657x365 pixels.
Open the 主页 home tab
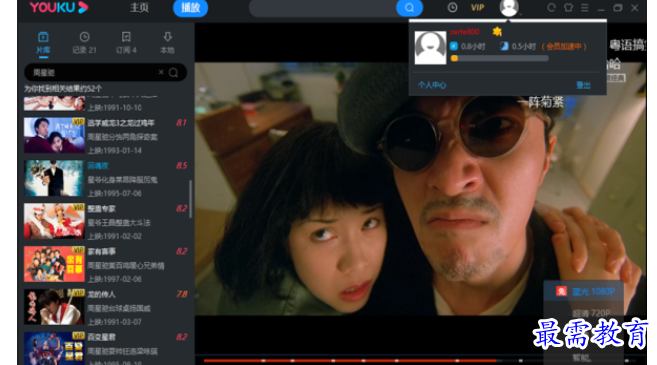pos(139,8)
